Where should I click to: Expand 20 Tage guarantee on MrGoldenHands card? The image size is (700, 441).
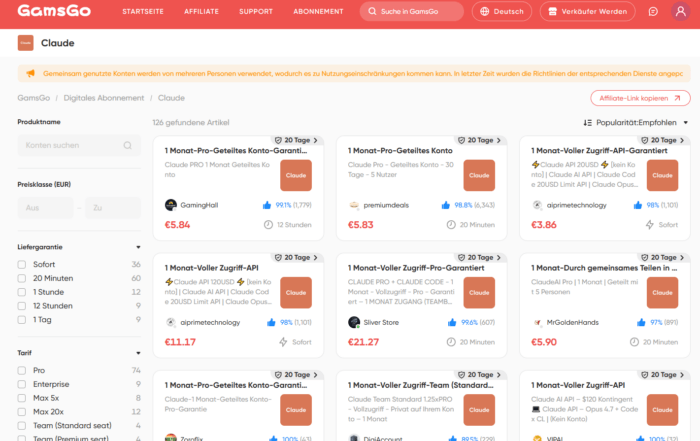point(663,258)
